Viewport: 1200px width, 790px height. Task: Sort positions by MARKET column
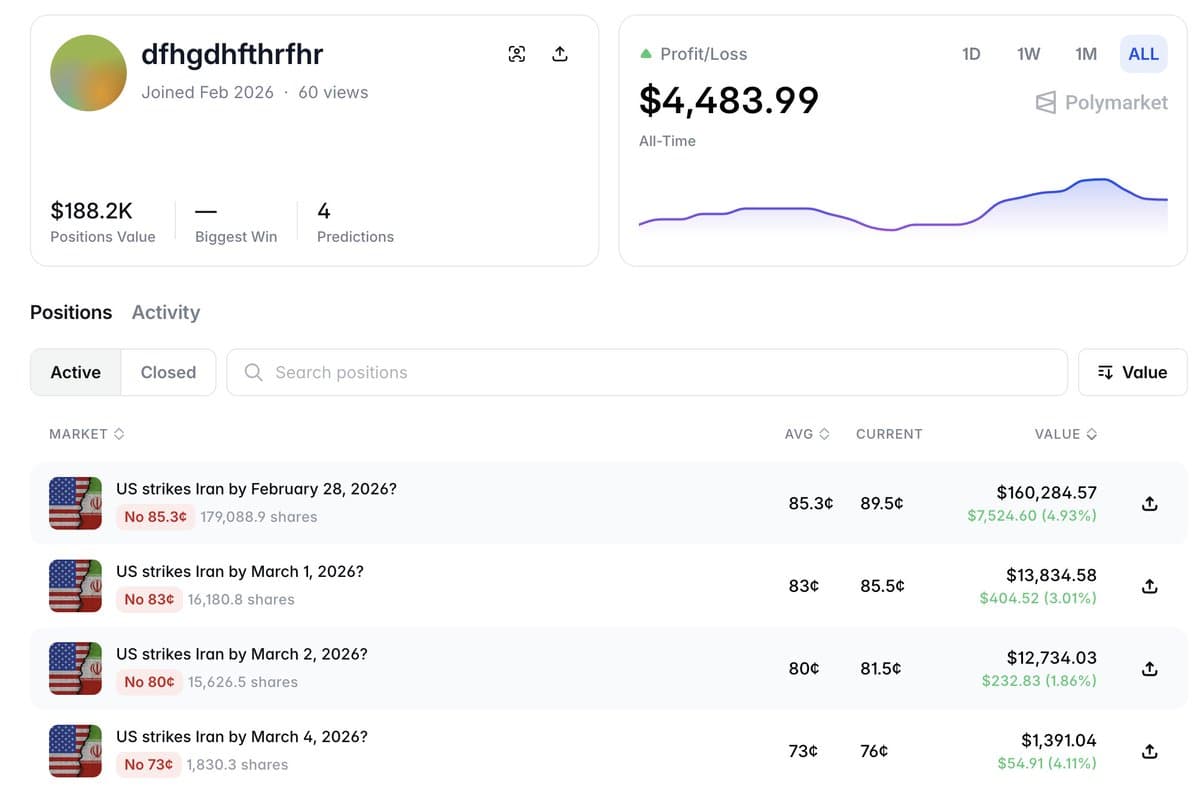(86, 434)
